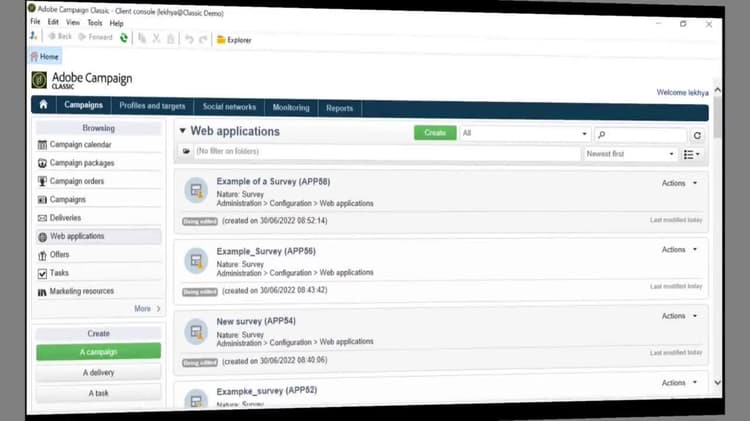This screenshot has width=750, height=421.
Task: Click the home icon in navigation bar
Action: click(x=44, y=104)
